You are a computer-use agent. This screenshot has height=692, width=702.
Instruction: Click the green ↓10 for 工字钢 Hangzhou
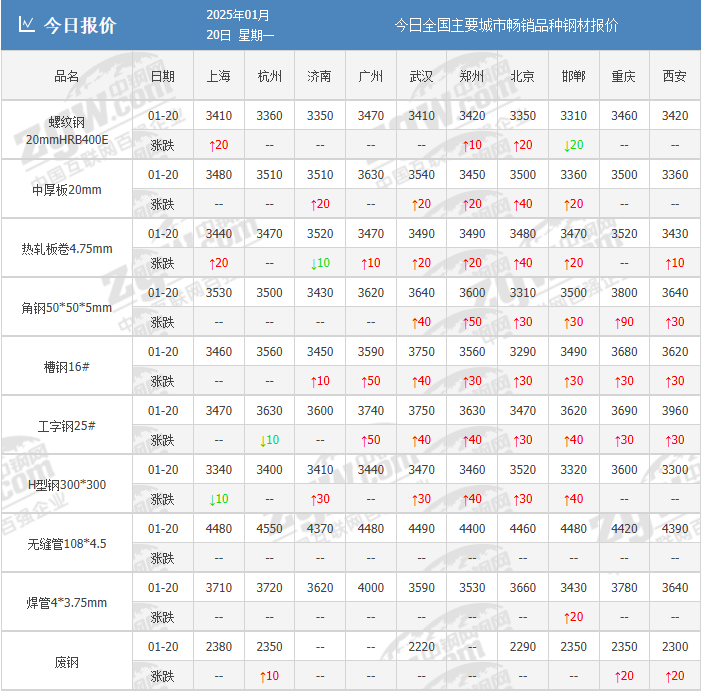pos(270,440)
